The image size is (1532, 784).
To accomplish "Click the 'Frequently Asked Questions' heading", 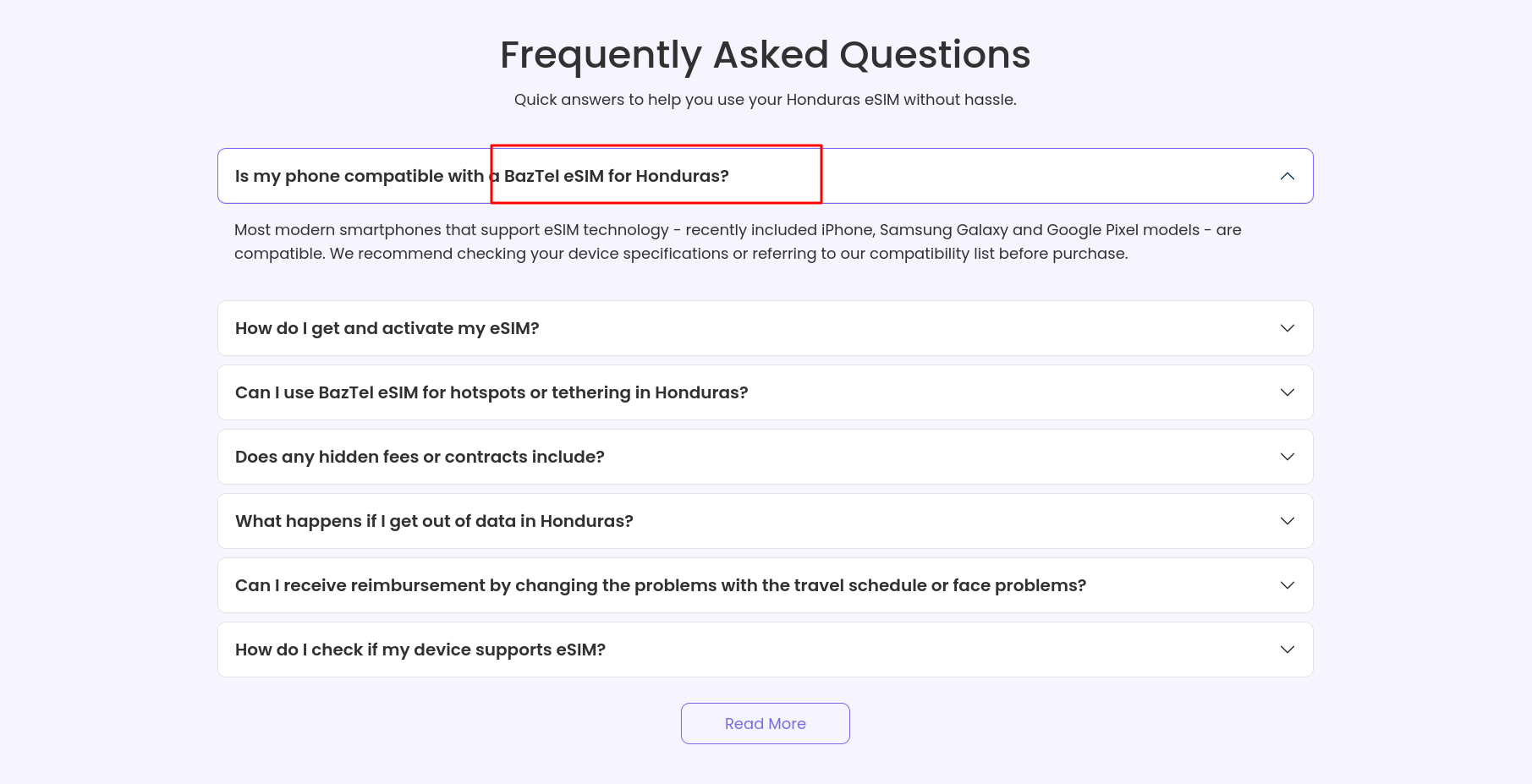I will pos(765,55).
